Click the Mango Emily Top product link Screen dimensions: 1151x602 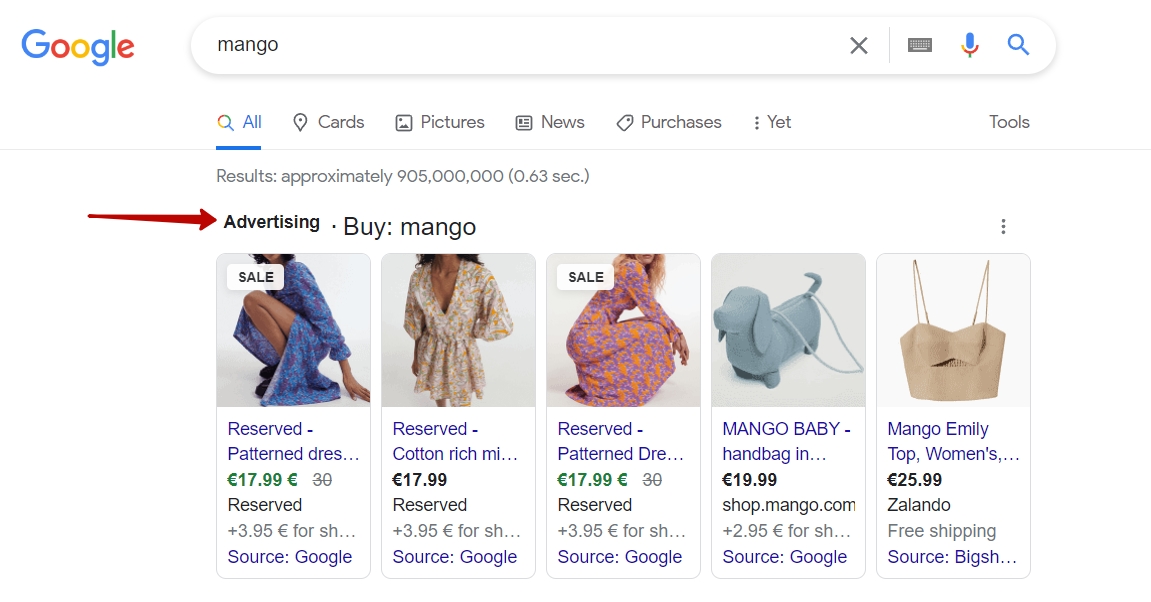pyautogui.click(x=951, y=441)
